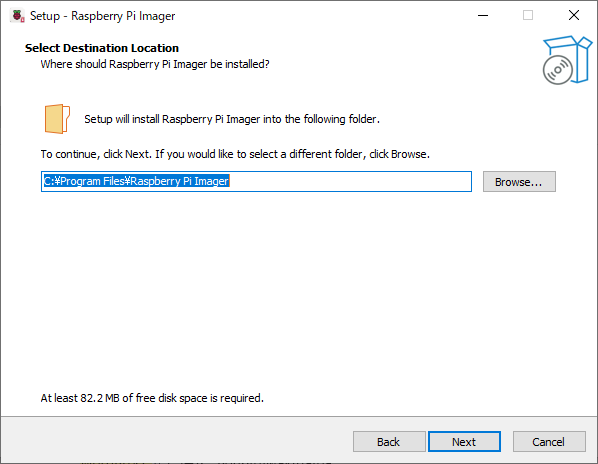
Task: Click the Setup - Raspberry Pi Imager title text
Action: 103,16
